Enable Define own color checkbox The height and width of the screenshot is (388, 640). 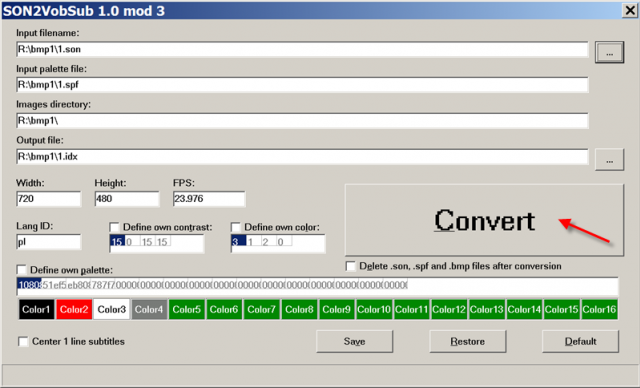(x=236, y=227)
